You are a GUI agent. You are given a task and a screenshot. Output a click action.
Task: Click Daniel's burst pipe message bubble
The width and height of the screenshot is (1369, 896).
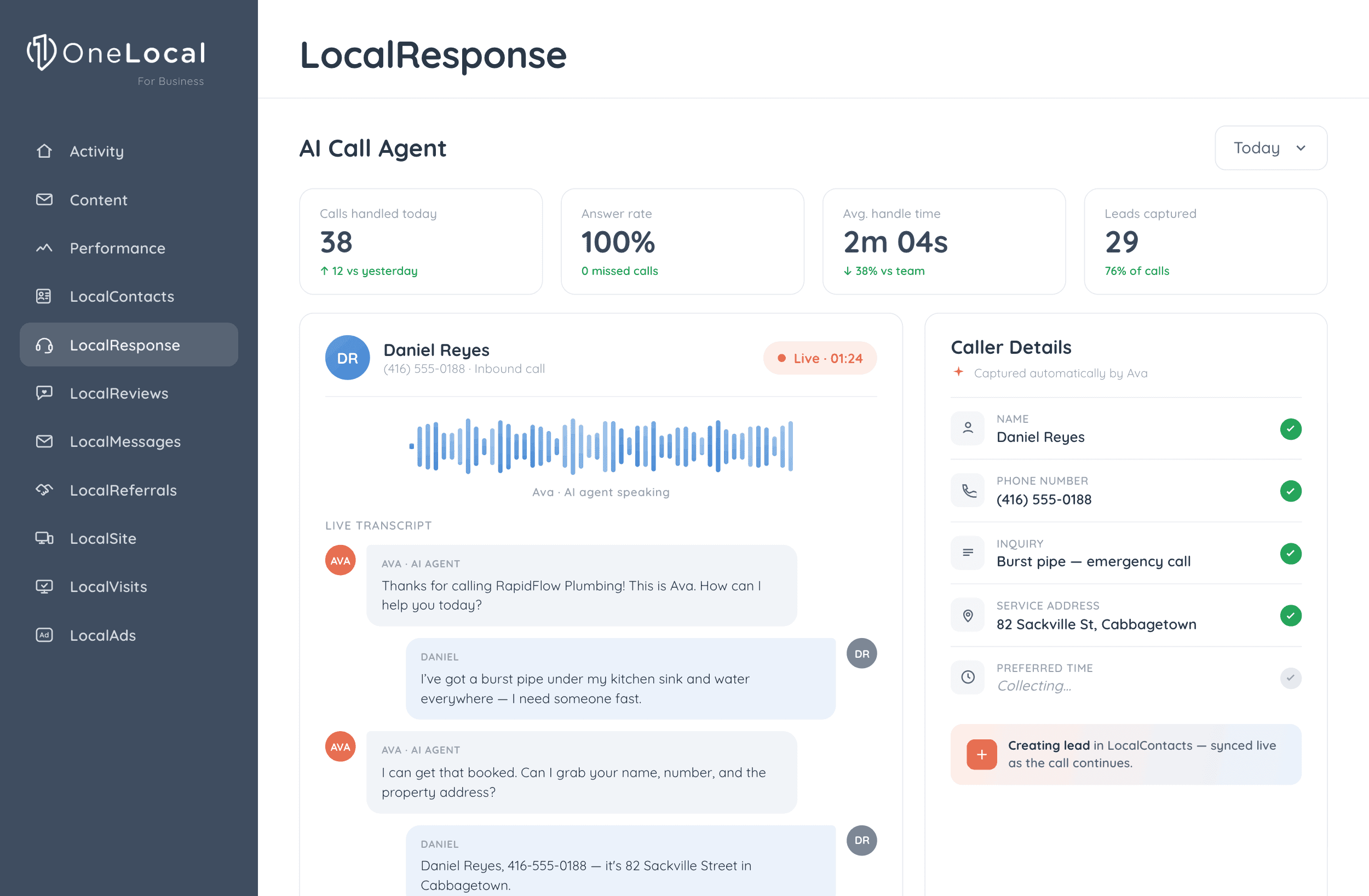[x=620, y=679]
